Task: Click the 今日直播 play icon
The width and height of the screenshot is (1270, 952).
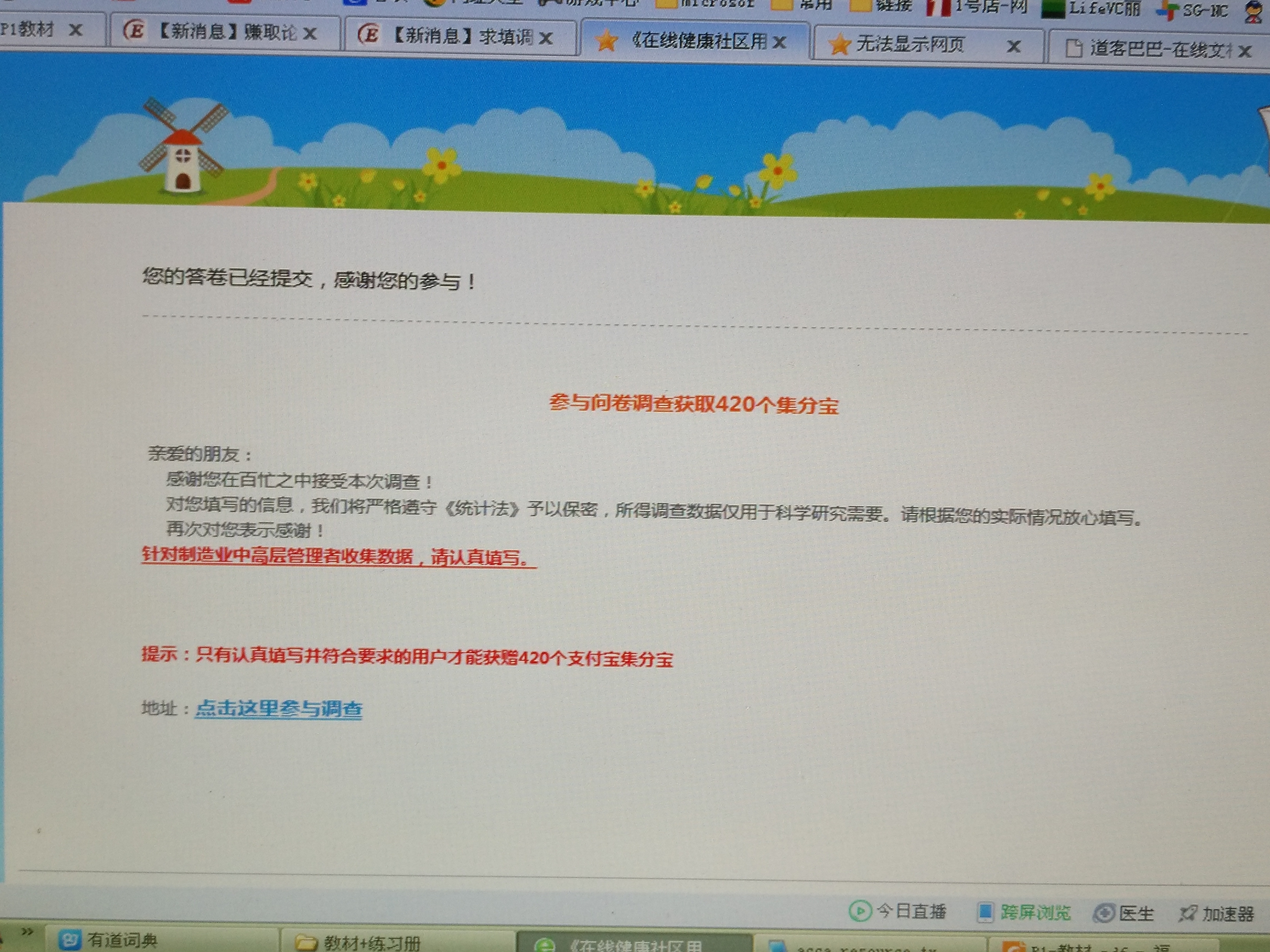Action: click(x=860, y=911)
